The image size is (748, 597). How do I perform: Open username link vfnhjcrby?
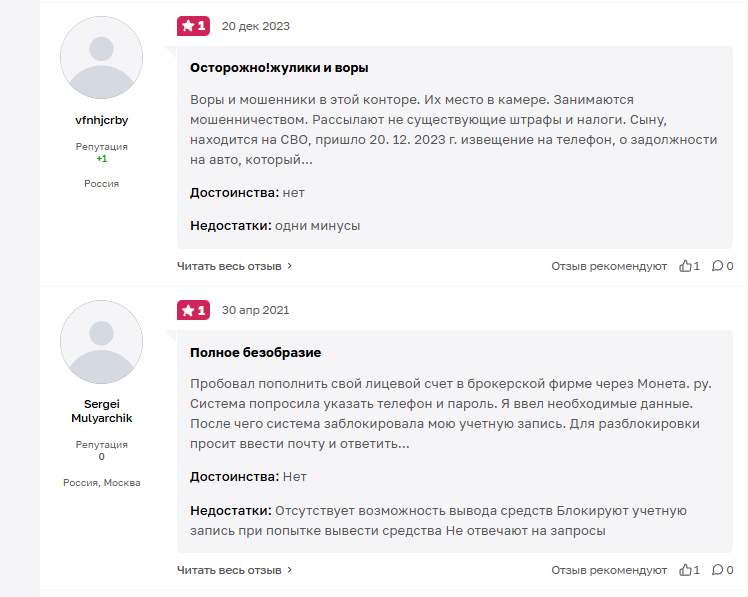101,120
